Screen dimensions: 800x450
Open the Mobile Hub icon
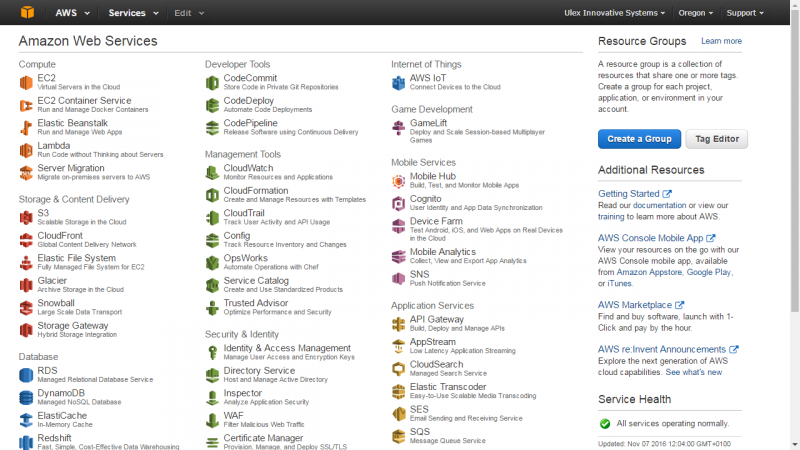coord(398,181)
